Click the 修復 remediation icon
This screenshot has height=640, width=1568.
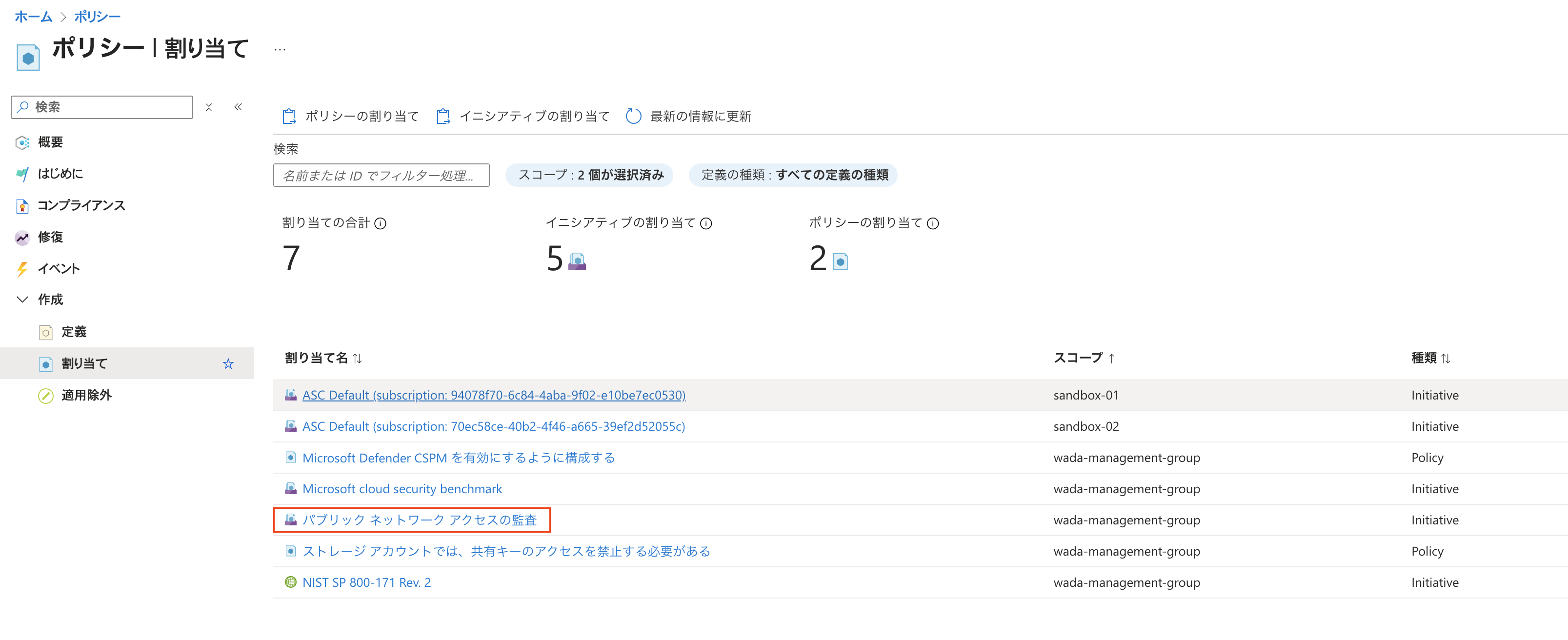pyautogui.click(x=22, y=237)
